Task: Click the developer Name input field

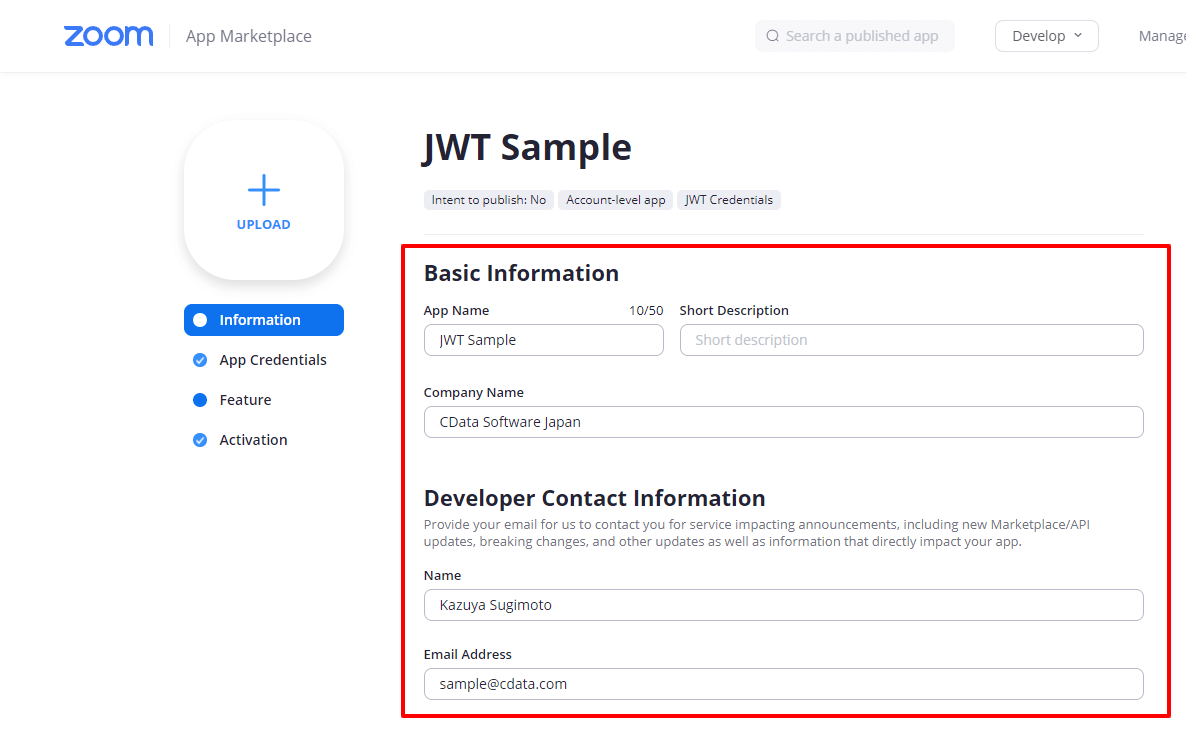Action: pos(784,605)
